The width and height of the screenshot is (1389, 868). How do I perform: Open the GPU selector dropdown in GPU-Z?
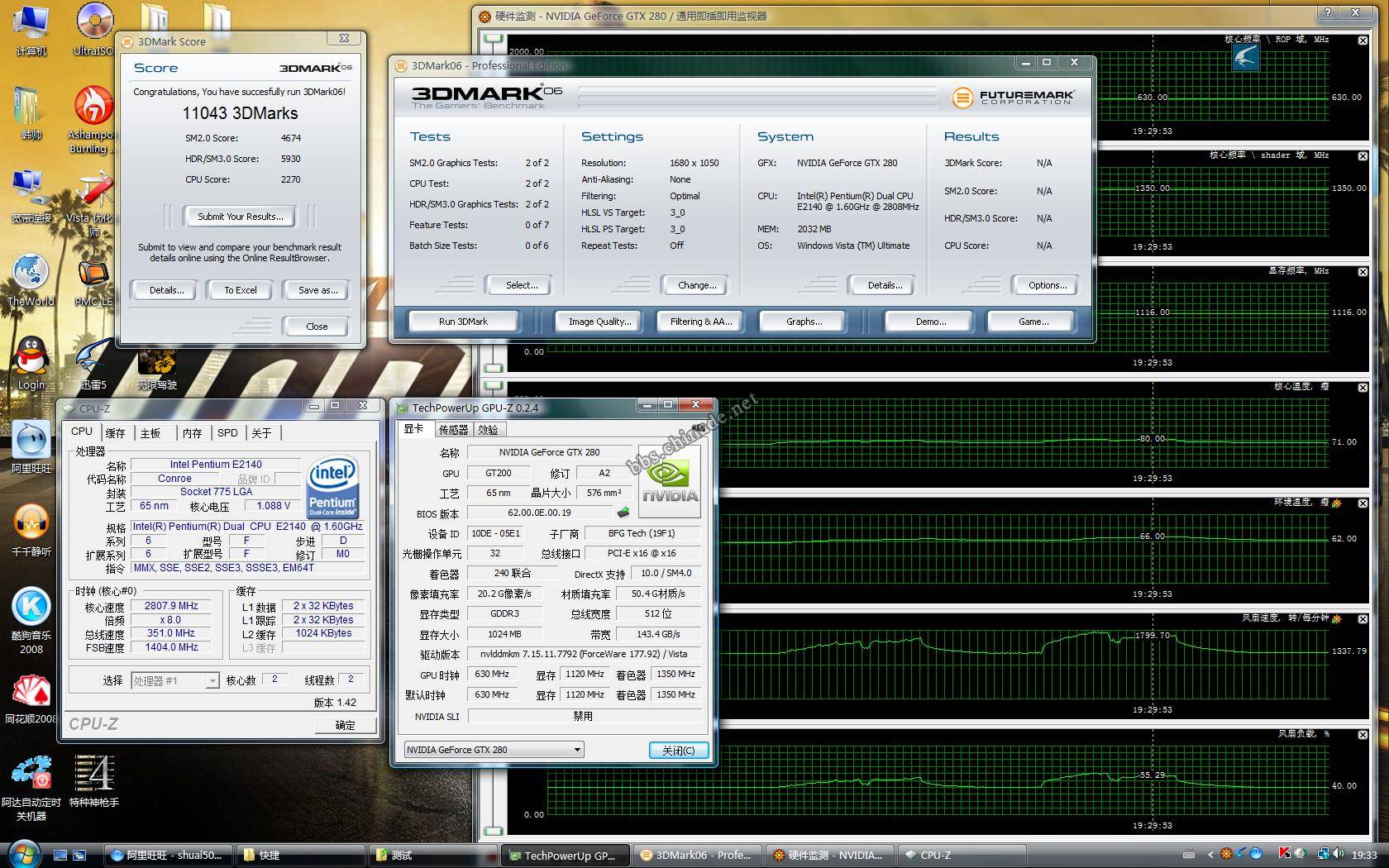pos(494,750)
